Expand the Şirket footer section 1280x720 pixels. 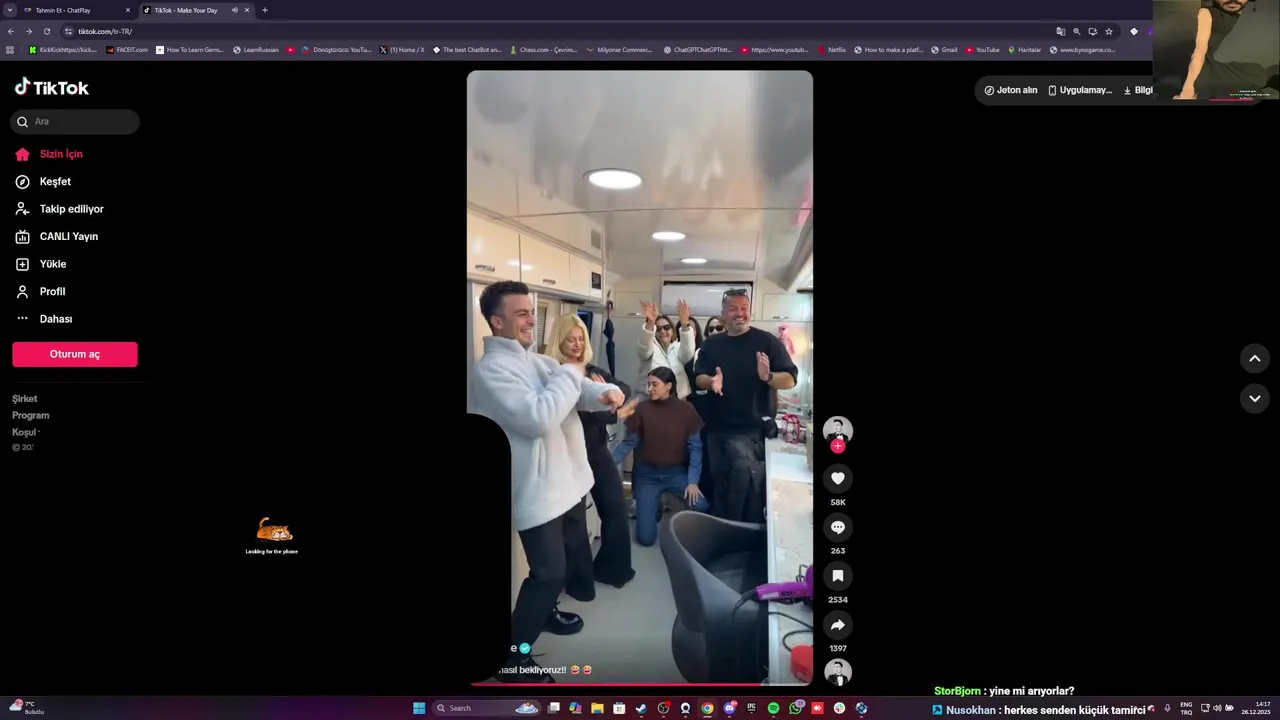(x=25, y=399)
